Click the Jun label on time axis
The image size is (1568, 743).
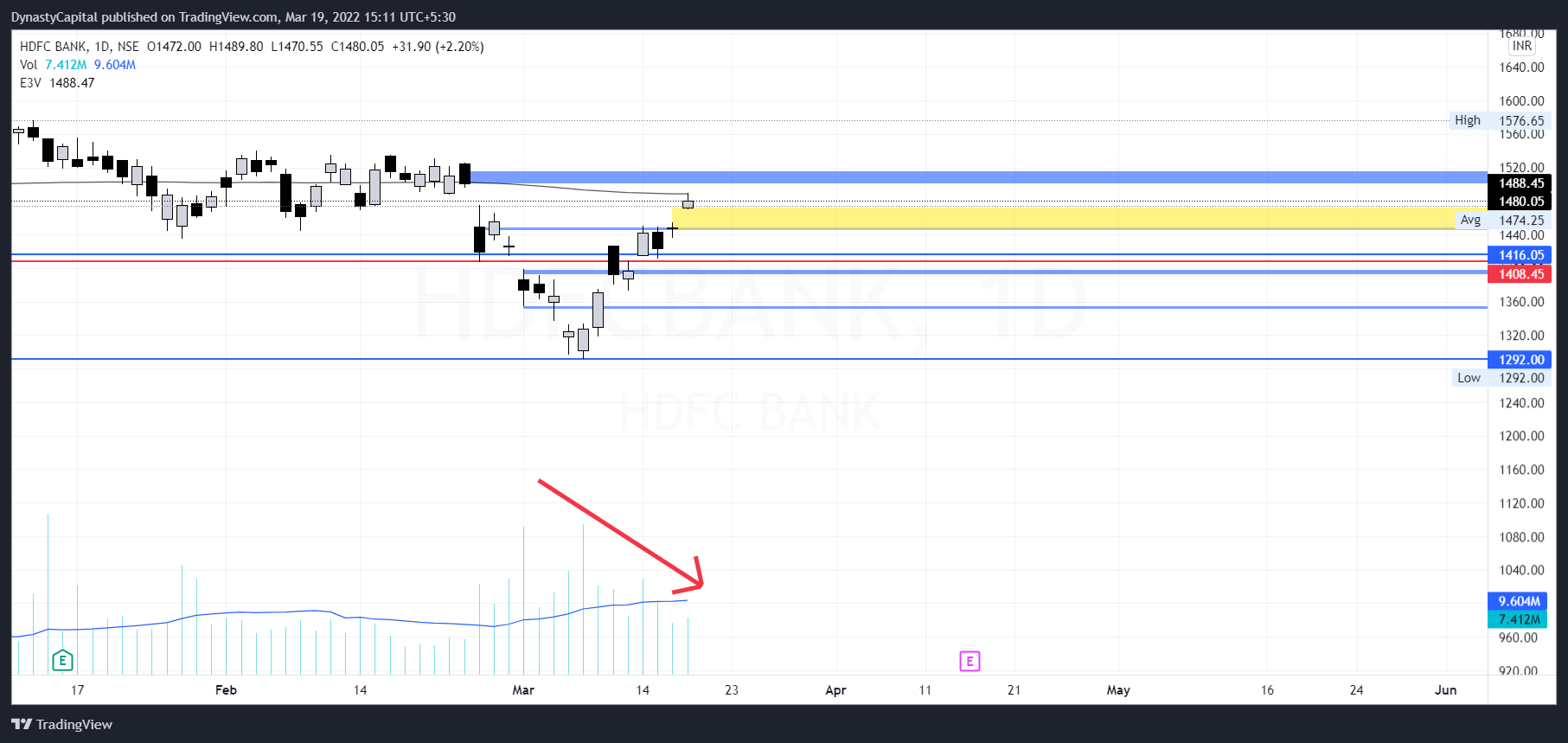1446,690
